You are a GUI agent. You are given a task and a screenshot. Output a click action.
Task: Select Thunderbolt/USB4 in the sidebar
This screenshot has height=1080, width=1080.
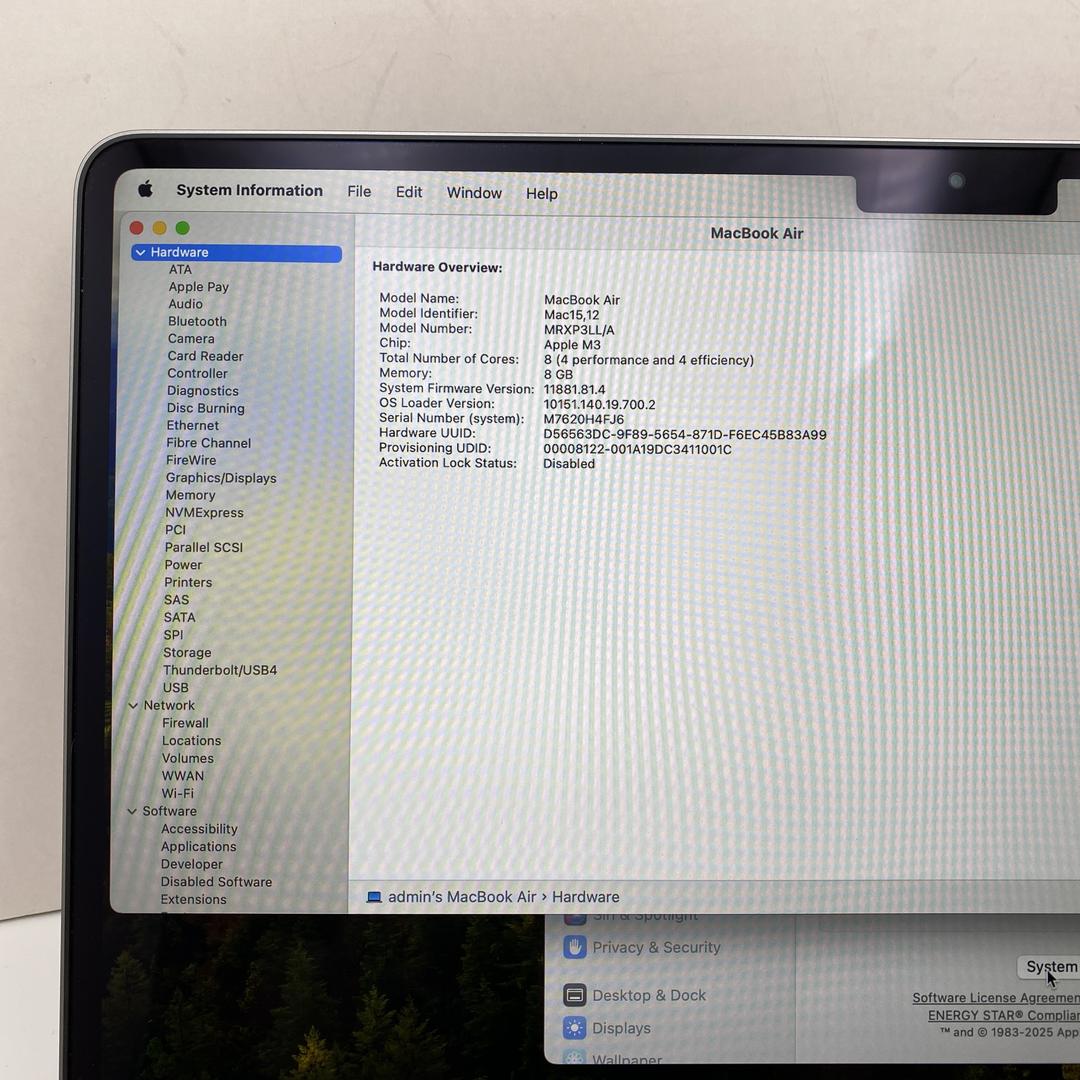[220, 670]
